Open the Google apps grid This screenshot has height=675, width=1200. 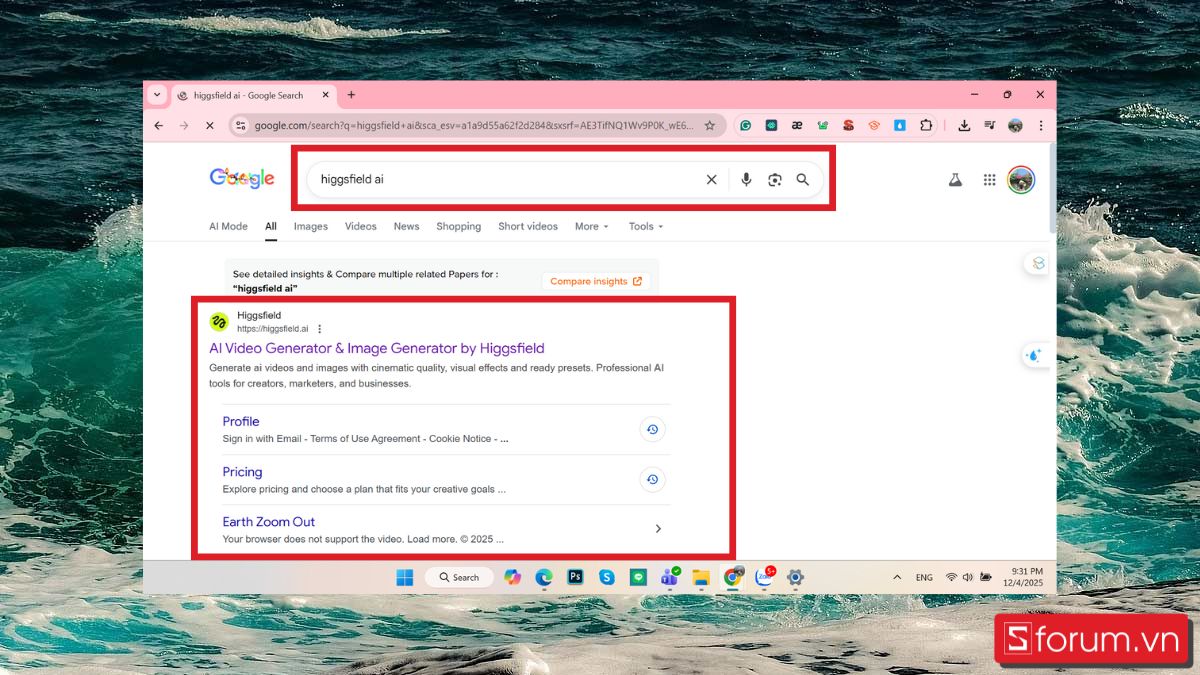coord(989,180)
